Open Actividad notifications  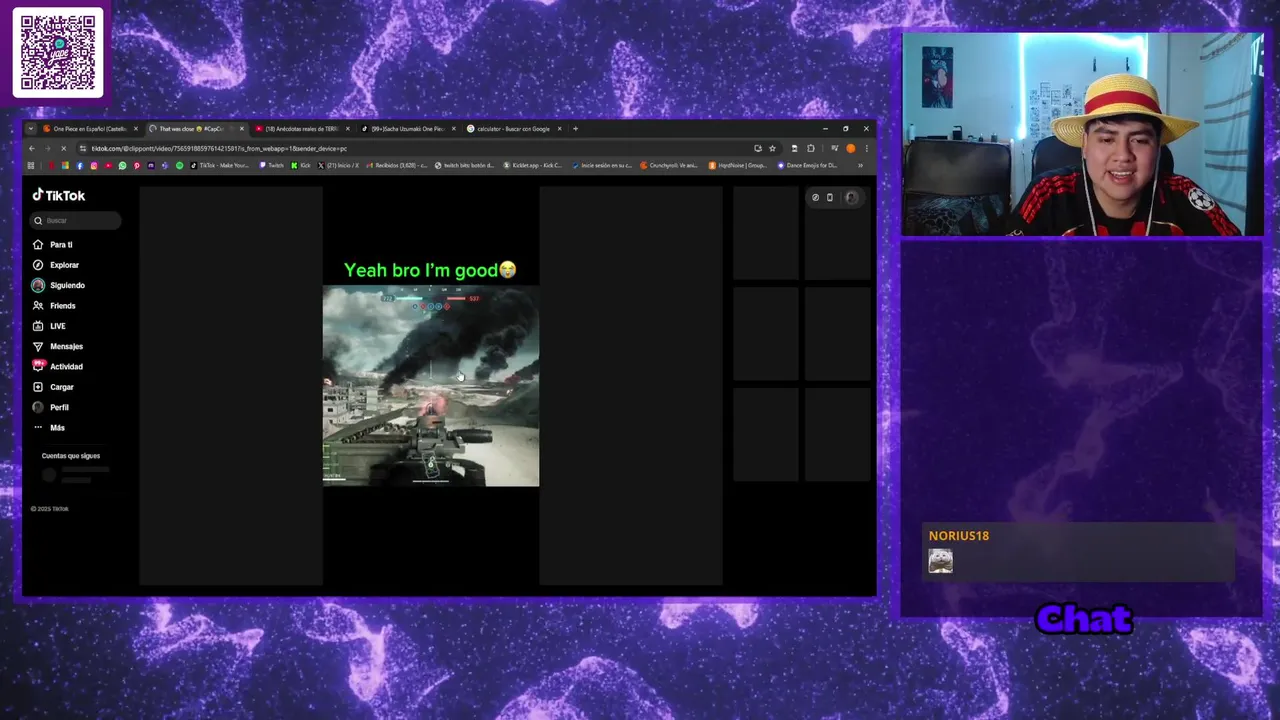click(x=58, y=367)
